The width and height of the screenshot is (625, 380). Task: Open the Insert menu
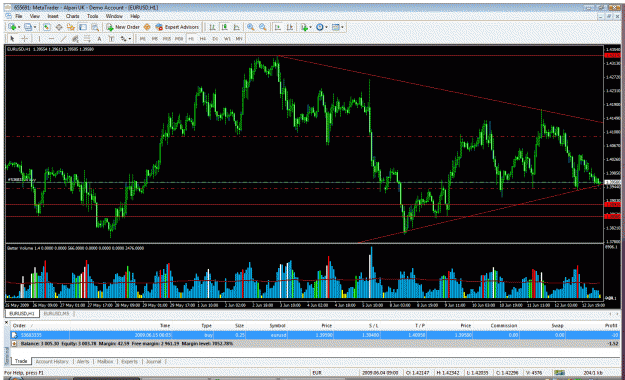pos(53,16)
